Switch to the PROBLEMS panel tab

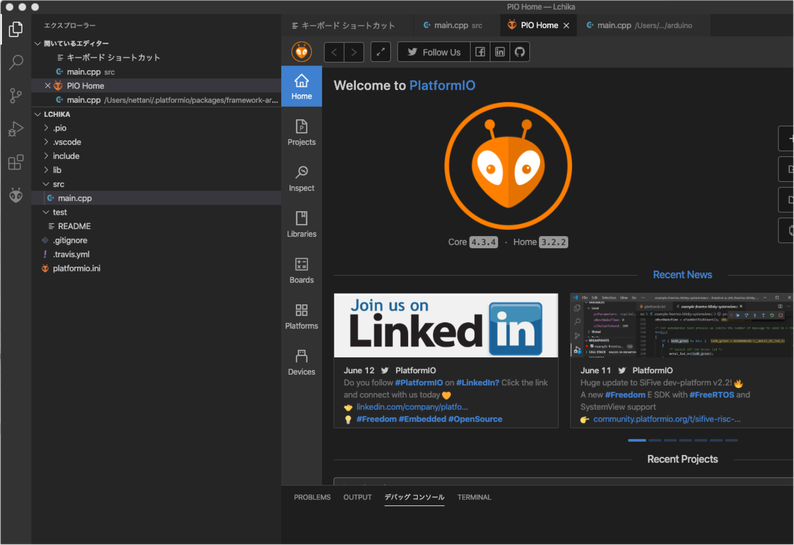point(312,497)
